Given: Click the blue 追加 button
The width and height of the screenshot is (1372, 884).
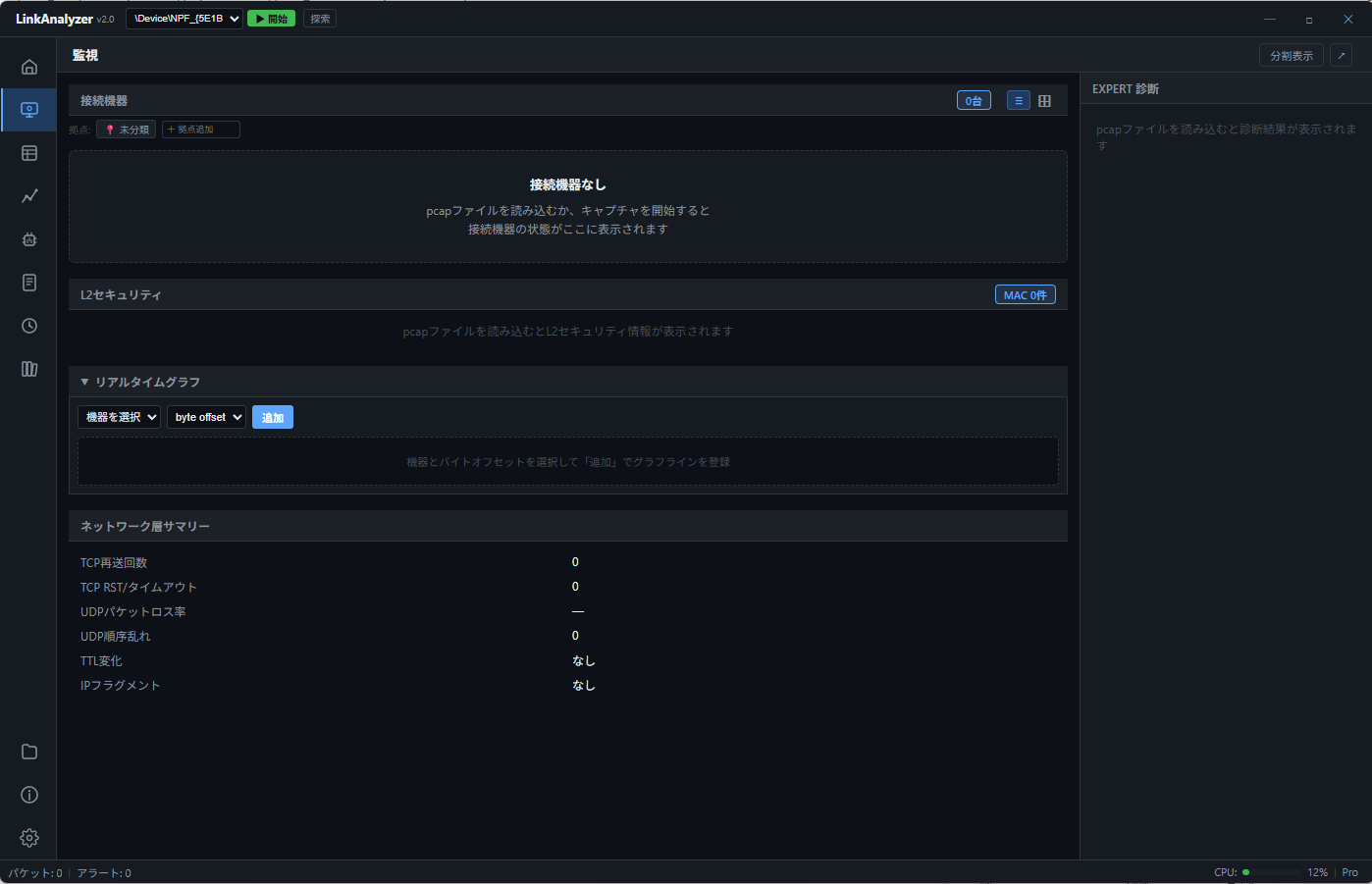Looking at the screenshot, I should click(273, 417).
